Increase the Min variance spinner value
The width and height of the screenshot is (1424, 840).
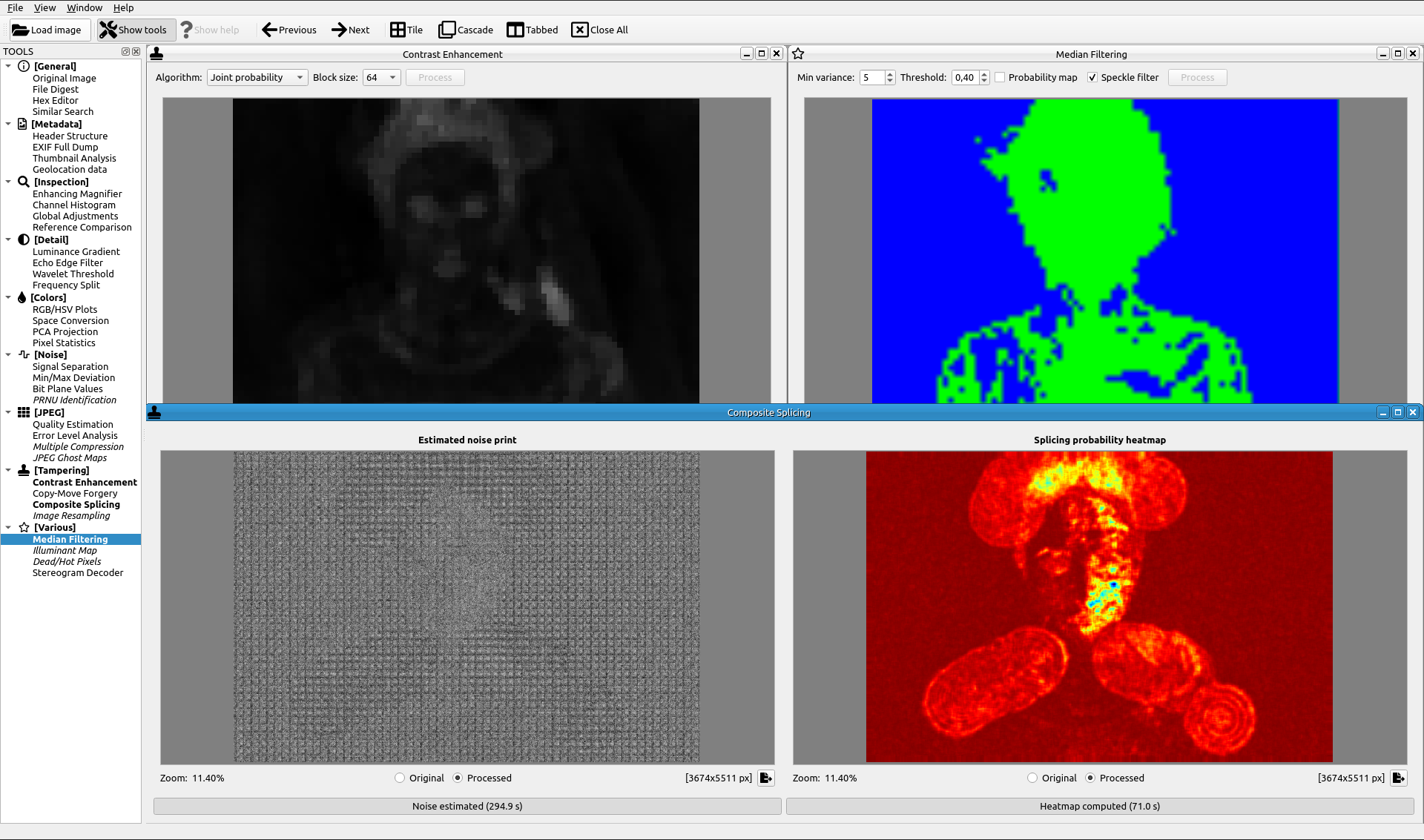pos(890,74)
